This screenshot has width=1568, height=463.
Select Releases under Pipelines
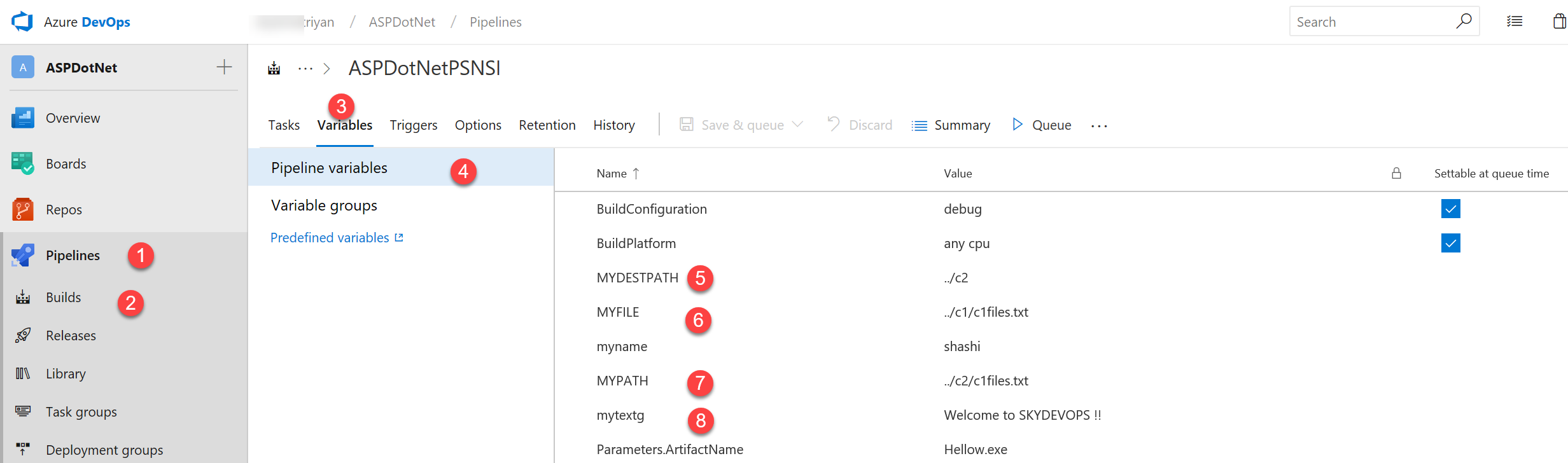coord(71,335)
